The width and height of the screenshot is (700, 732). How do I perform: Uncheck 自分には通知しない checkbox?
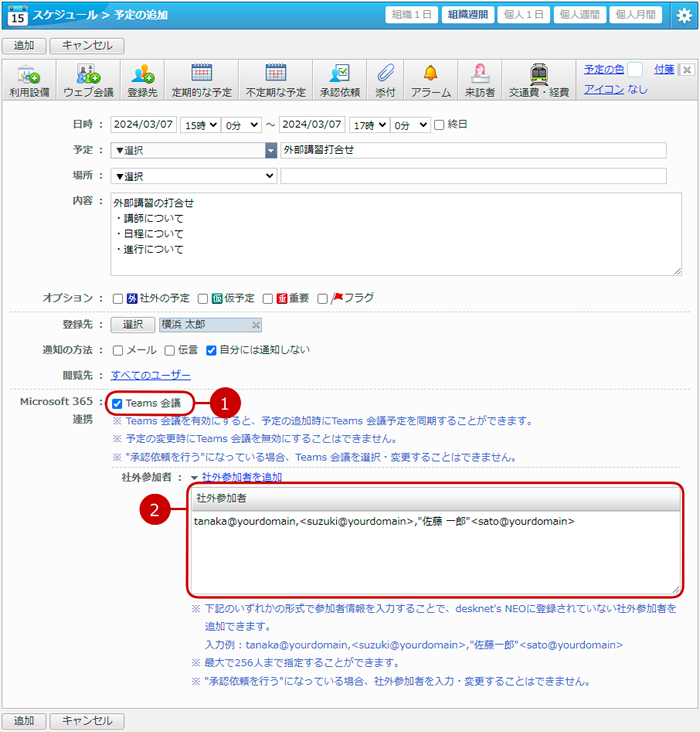pyautogui.click(x=211, y=351)
